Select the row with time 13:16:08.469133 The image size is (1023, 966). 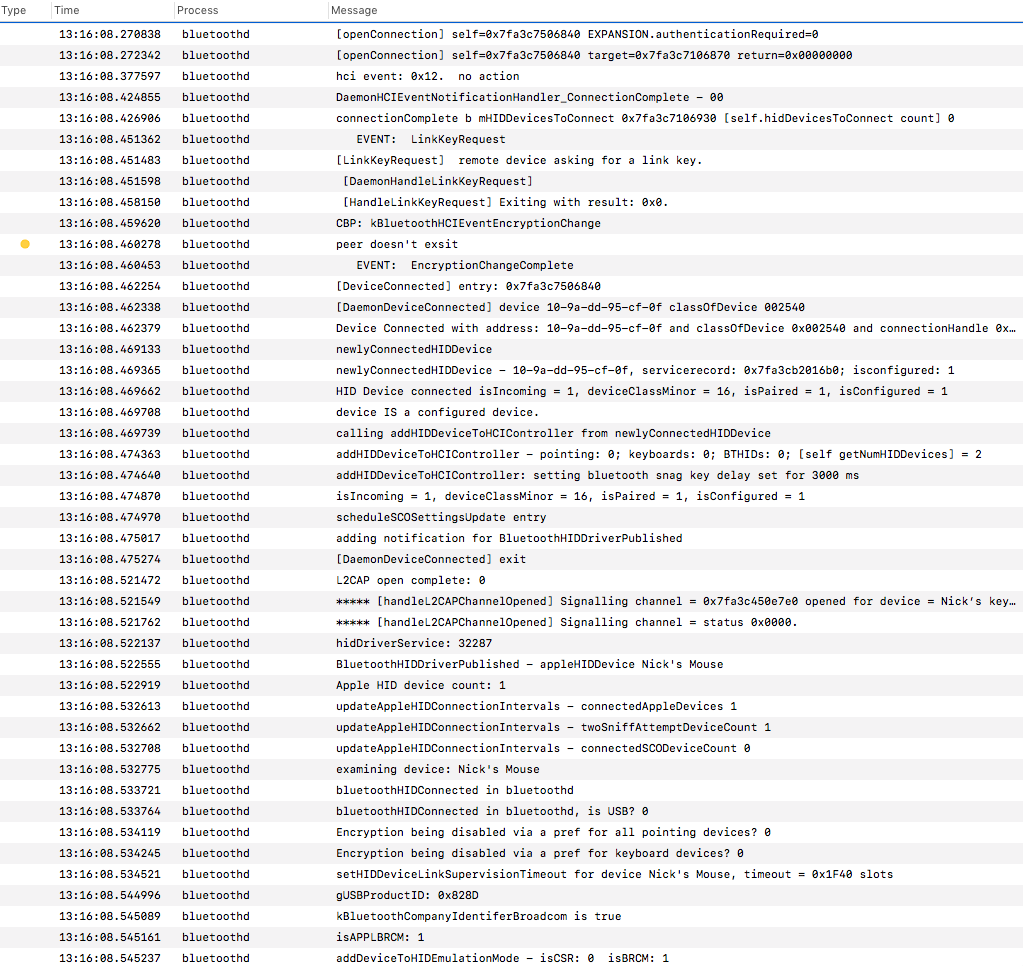(x=512, y=349)
